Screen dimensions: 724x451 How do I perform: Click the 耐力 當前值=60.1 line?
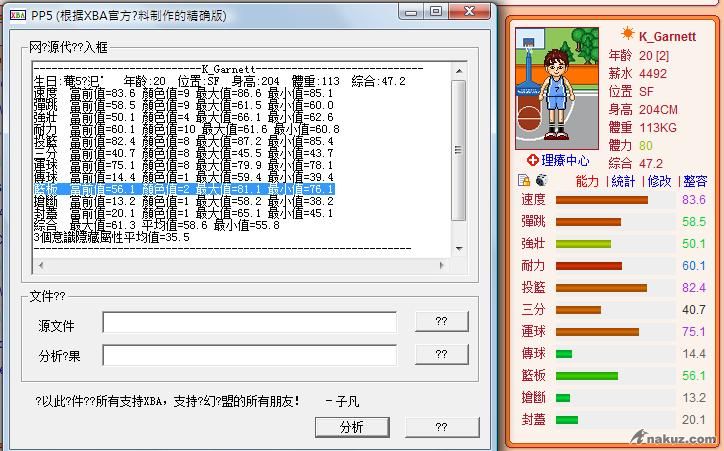187,129
